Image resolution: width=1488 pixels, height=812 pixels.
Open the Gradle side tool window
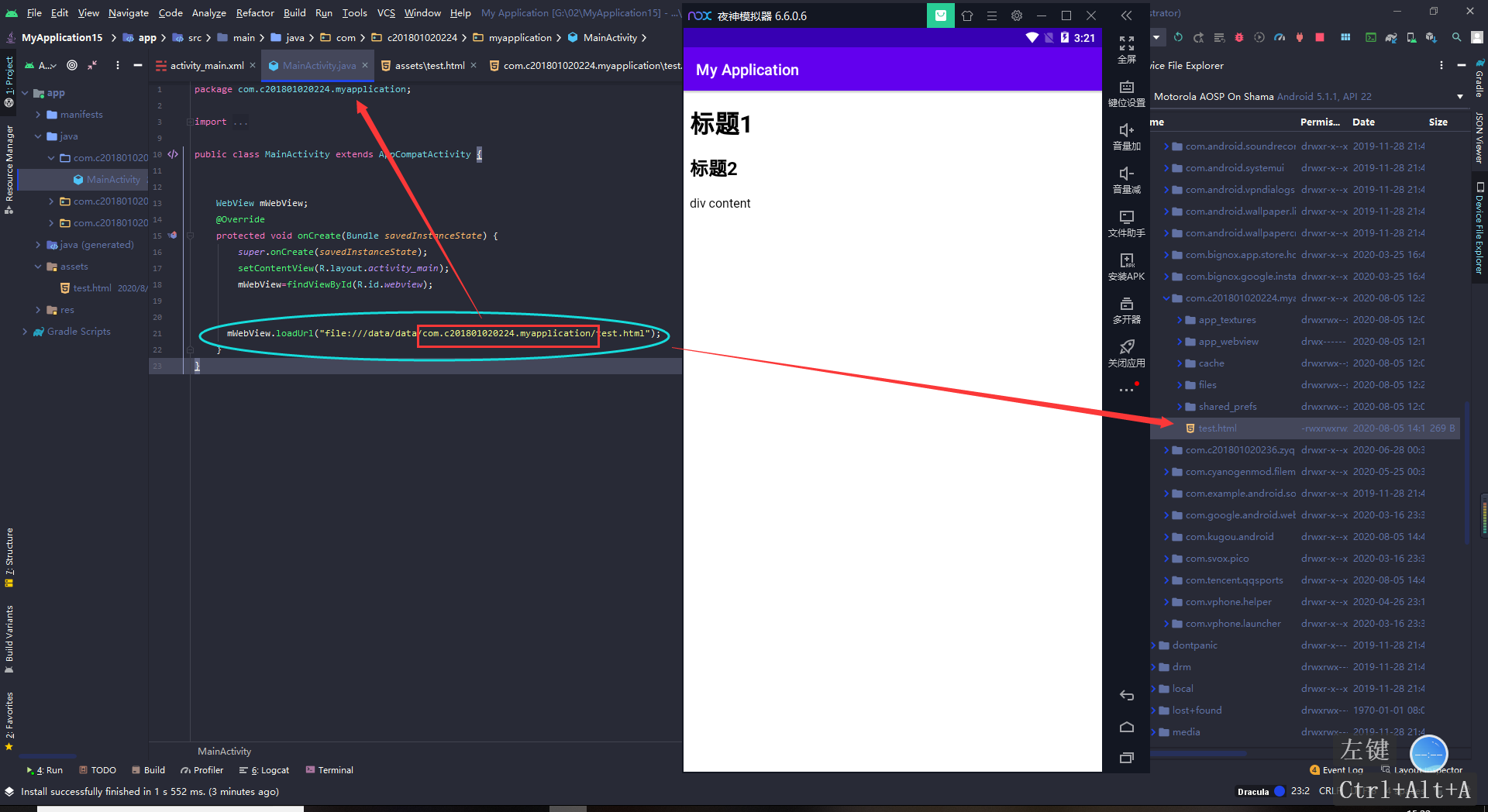click(x=1479, y=78)
